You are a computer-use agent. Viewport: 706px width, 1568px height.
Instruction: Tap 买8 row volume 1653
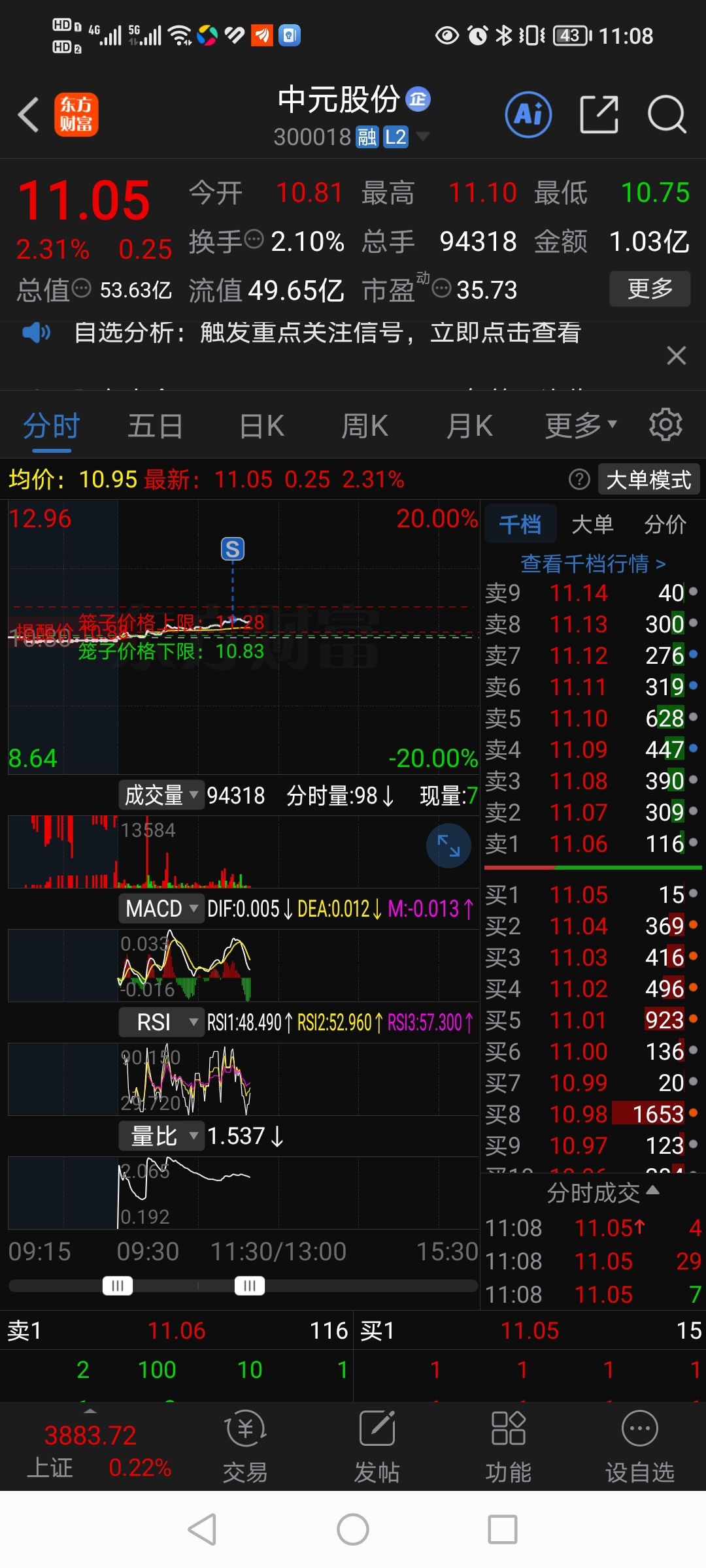(658, 1114)
